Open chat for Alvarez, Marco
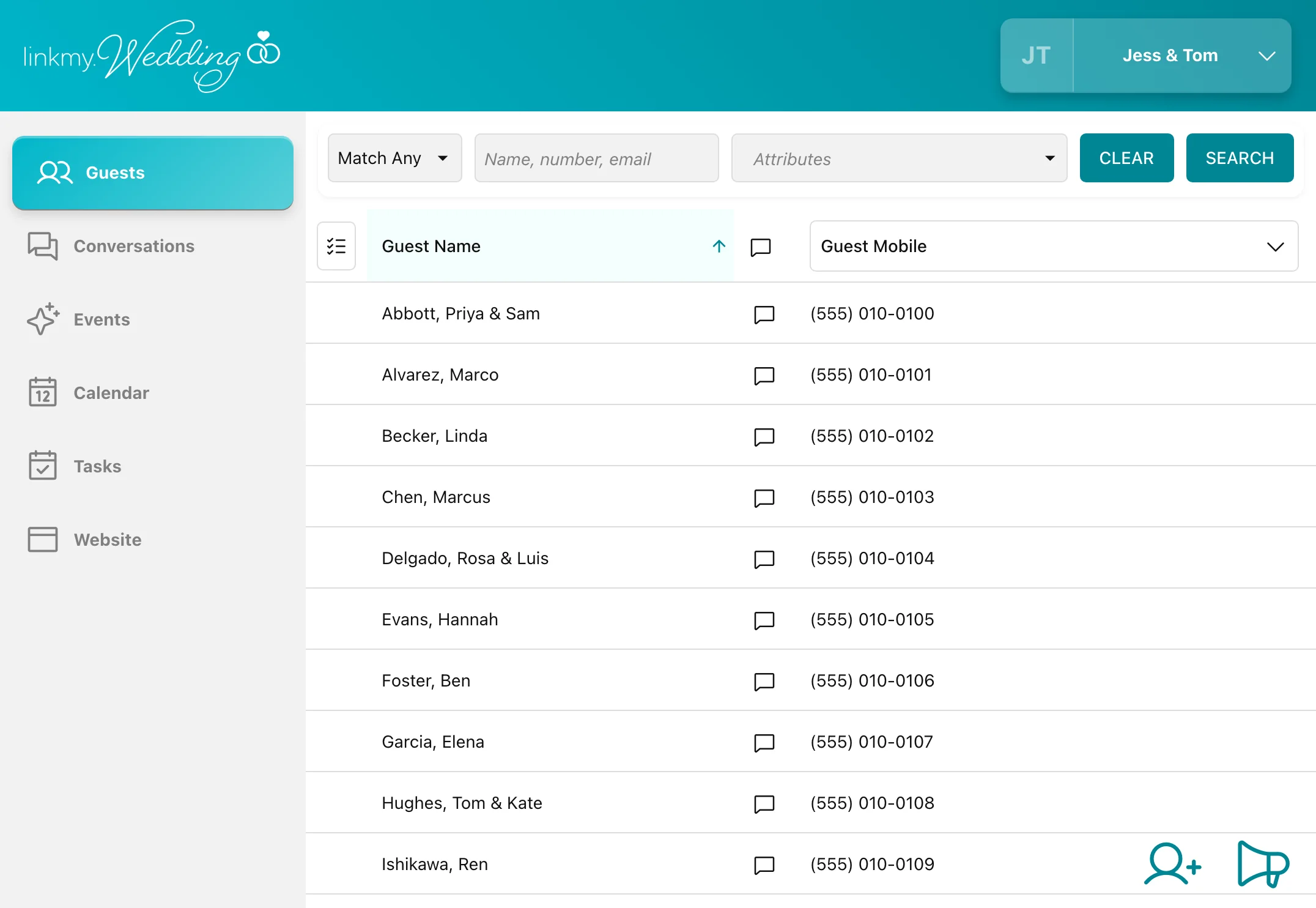Viewport: 1316px width, 908px height. [764, 376]
